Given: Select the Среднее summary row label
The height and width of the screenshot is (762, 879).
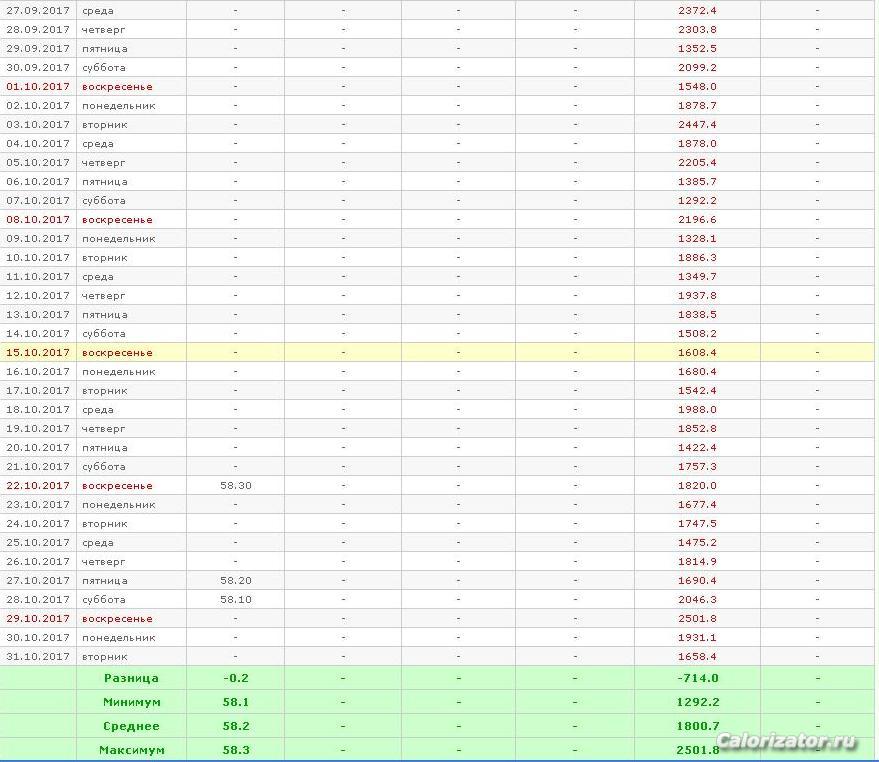Looking at the screenshot, I should [x=131, y=726].
